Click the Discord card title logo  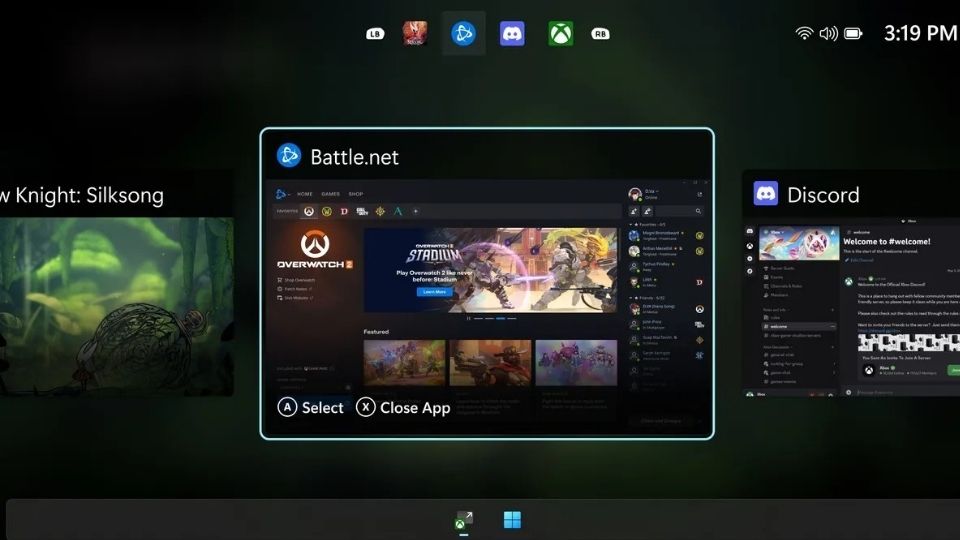pyautogui.click(x=765, y=193)
